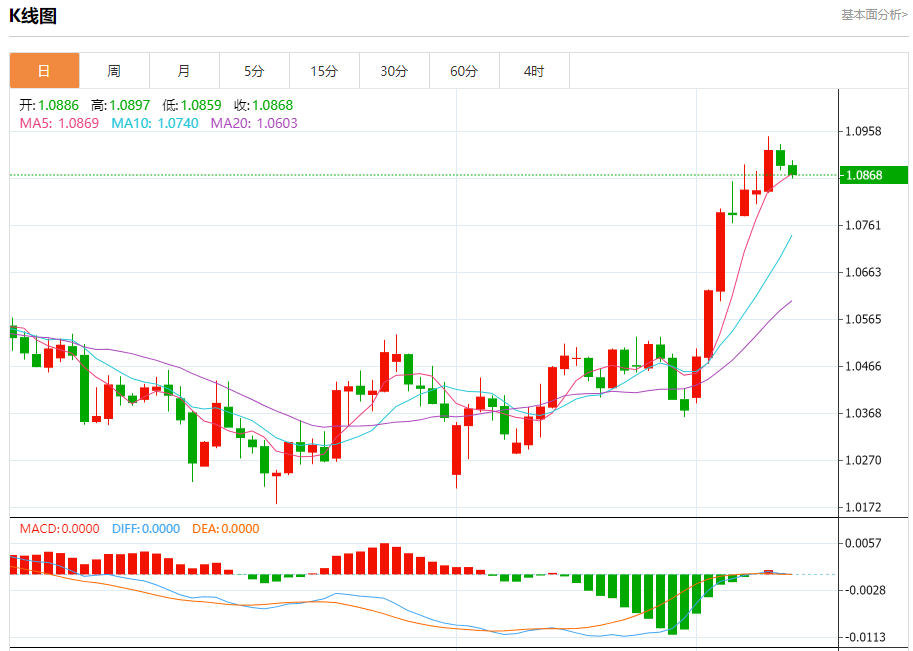Open the 基本面分析 link
Viewport: 913px width, 651px height.
[x=874, y=15]
